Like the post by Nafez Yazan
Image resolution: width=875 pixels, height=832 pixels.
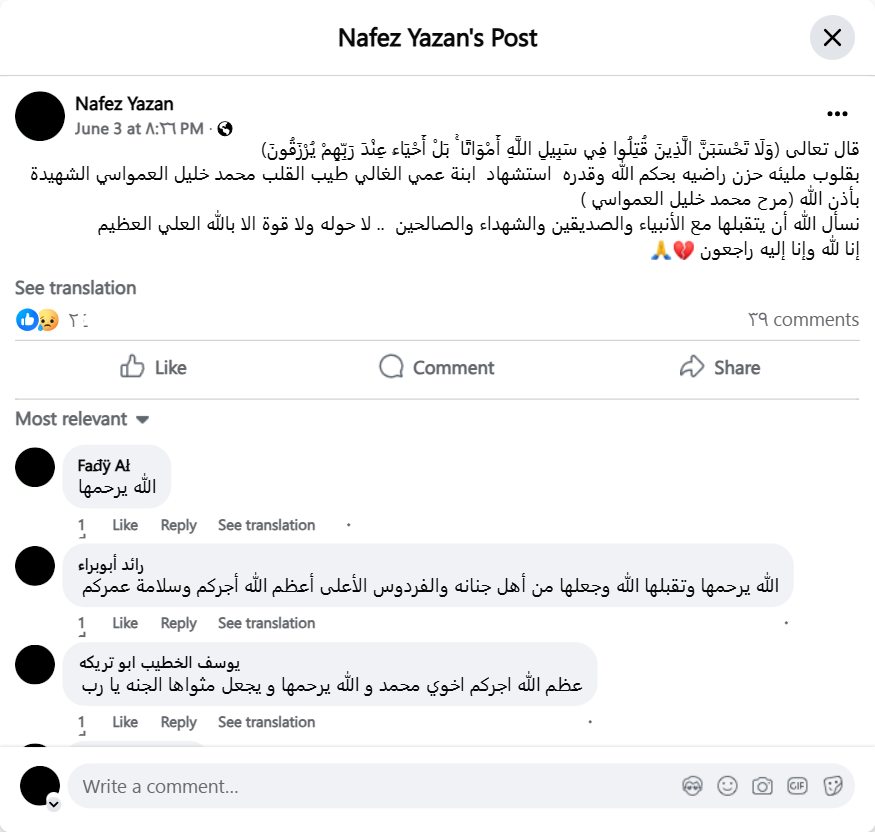[153, 368]
